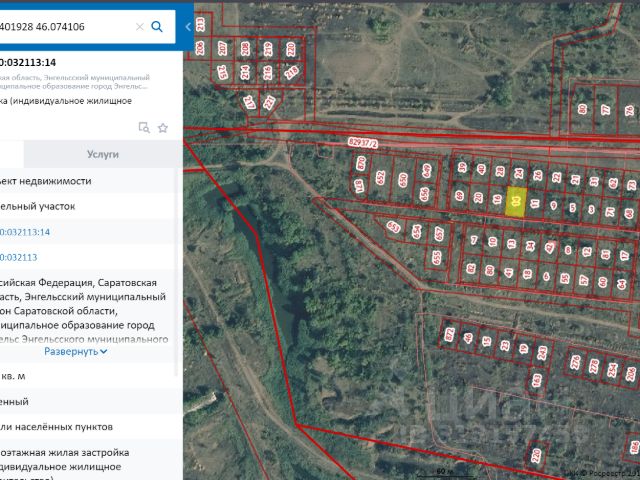Viewport: 640px width, 480px height.
Task: Select parcel 243 on the map
Action: 542,353
